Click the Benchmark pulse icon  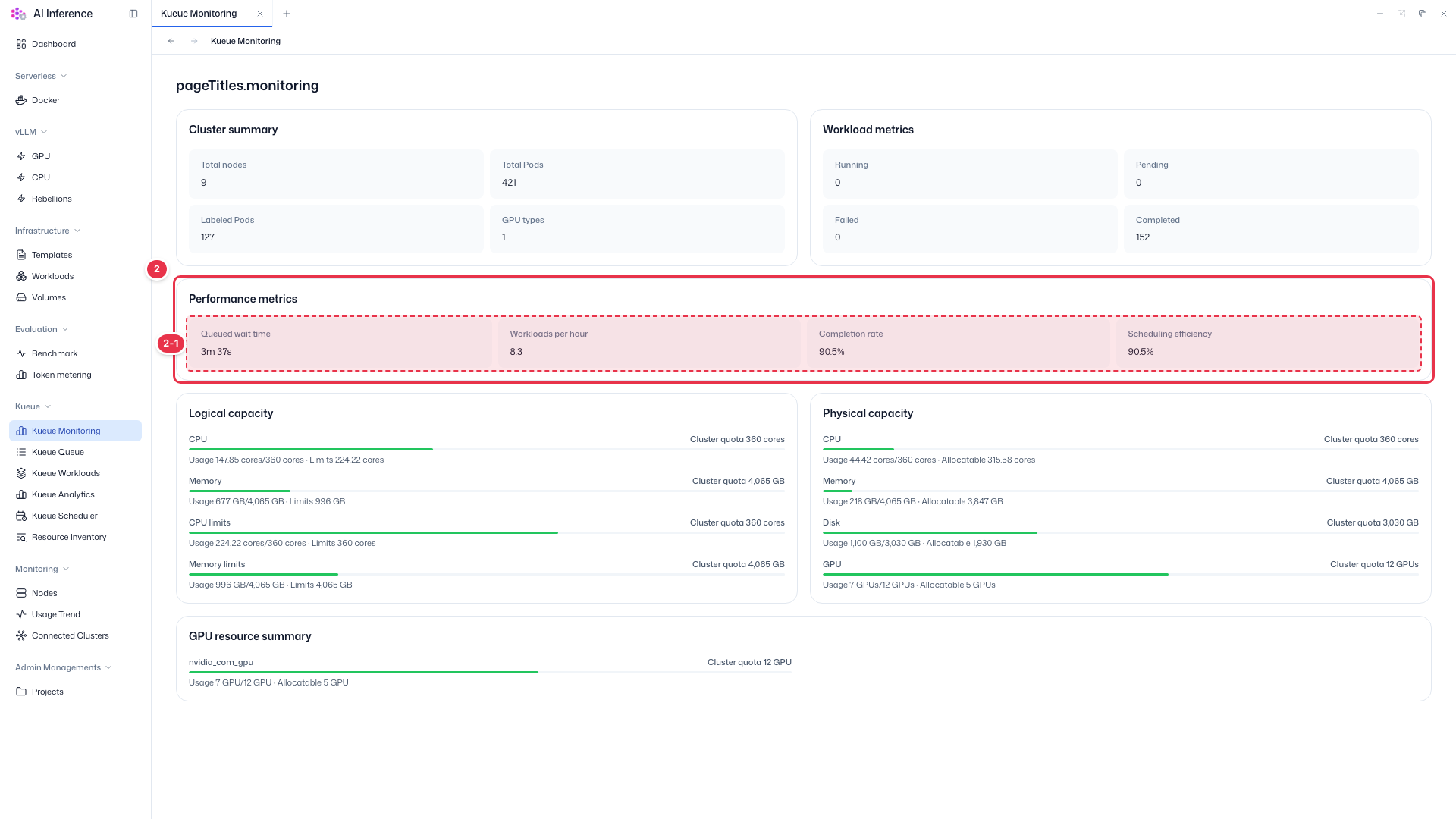(21, 353)
